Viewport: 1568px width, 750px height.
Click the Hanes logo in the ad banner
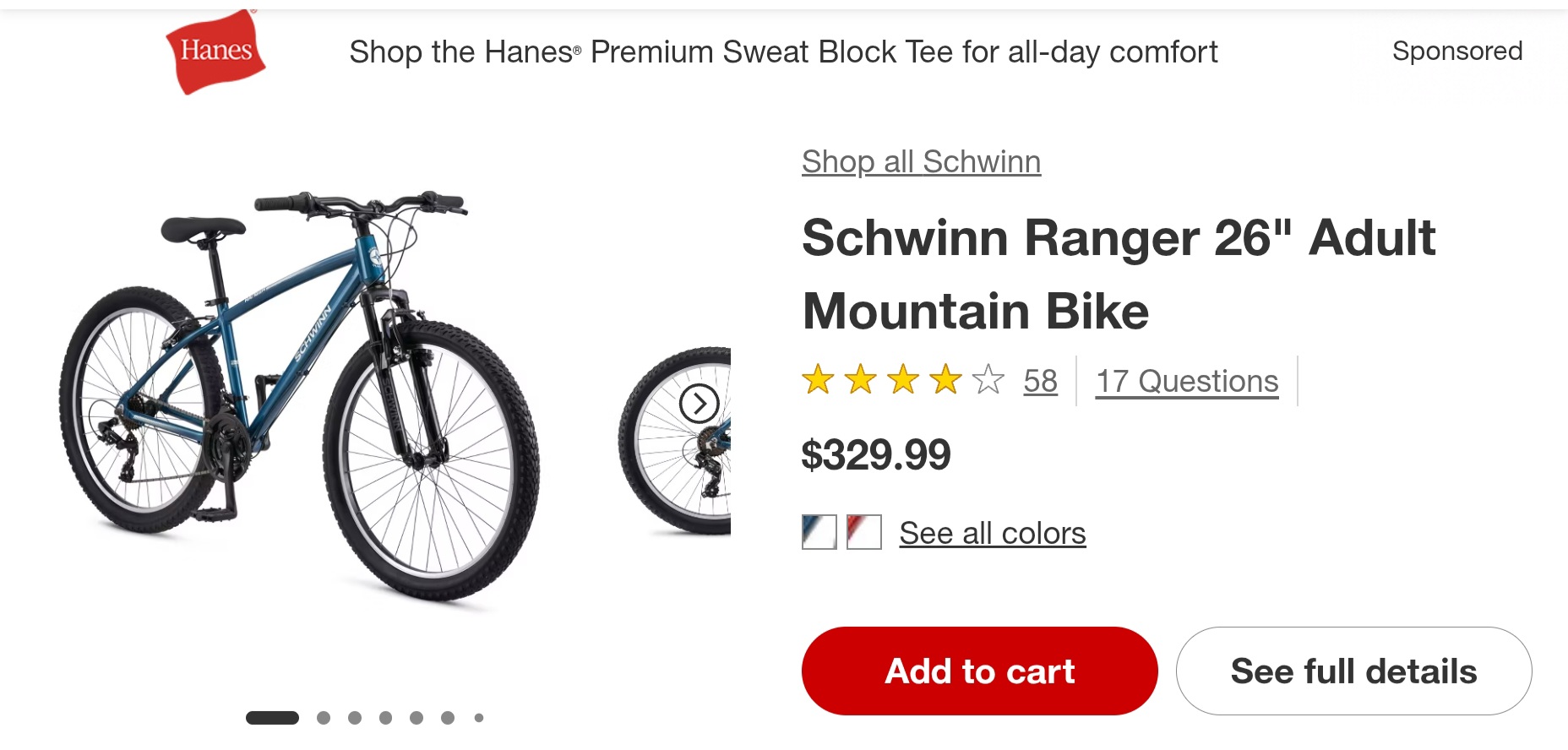(215, 52)
